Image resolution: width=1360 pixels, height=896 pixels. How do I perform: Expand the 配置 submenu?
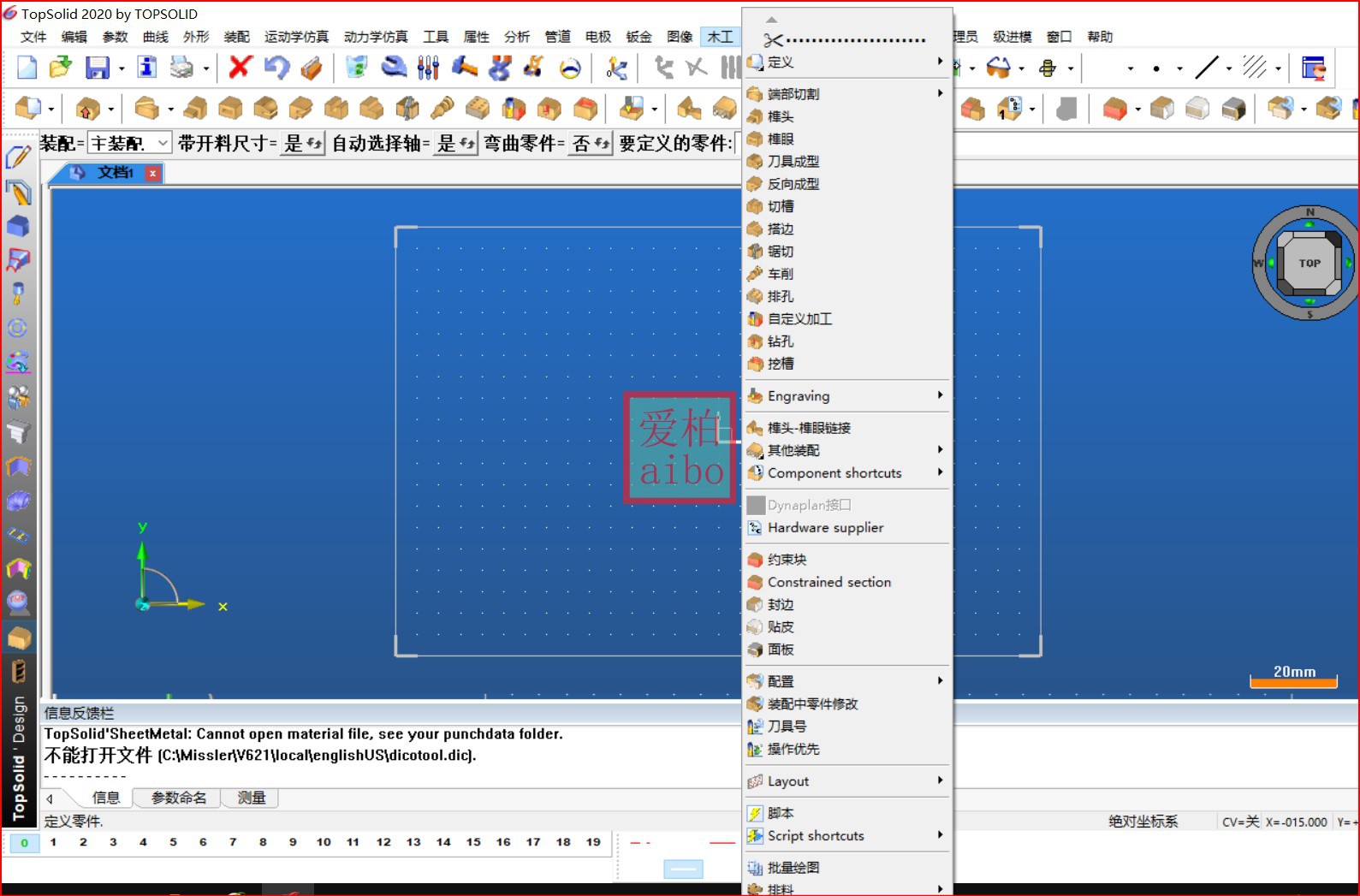pos(847,681)
